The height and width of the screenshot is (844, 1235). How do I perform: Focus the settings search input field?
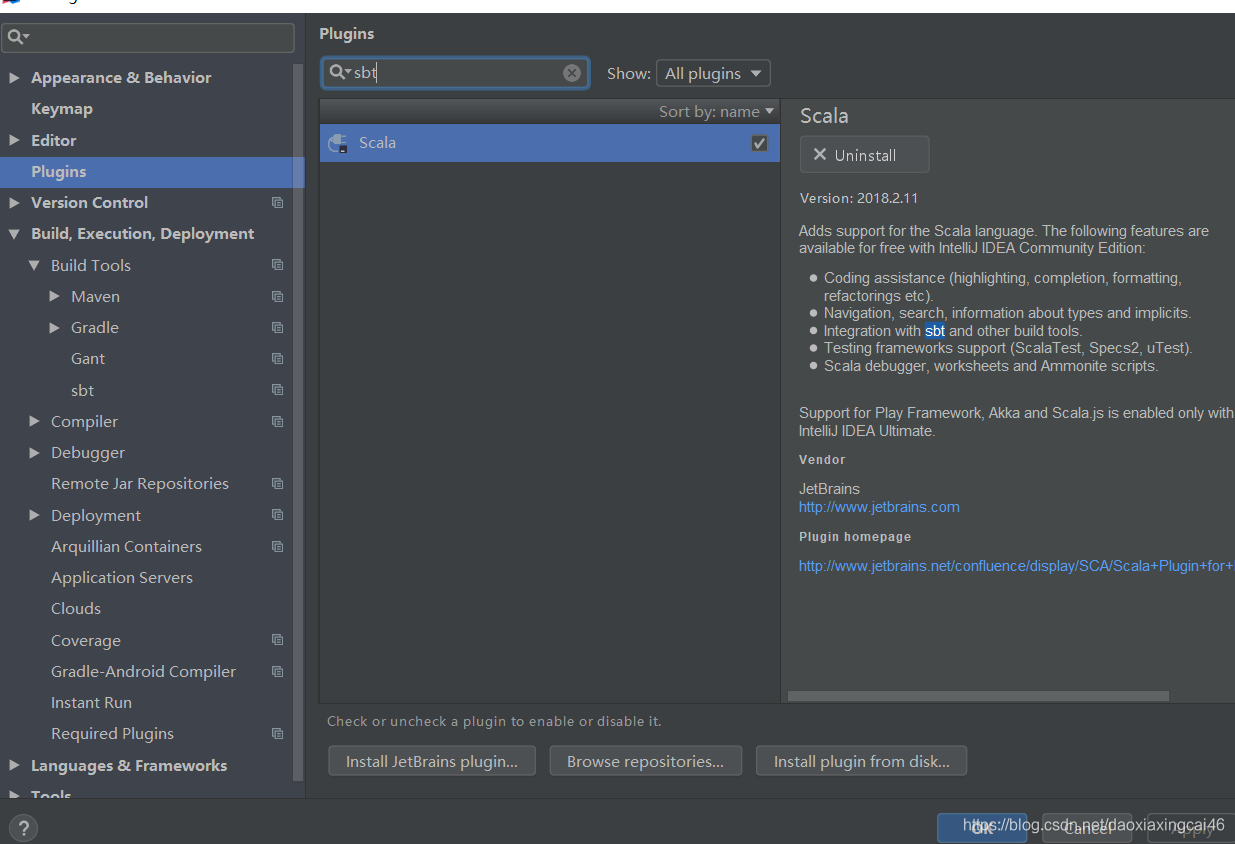148,38
